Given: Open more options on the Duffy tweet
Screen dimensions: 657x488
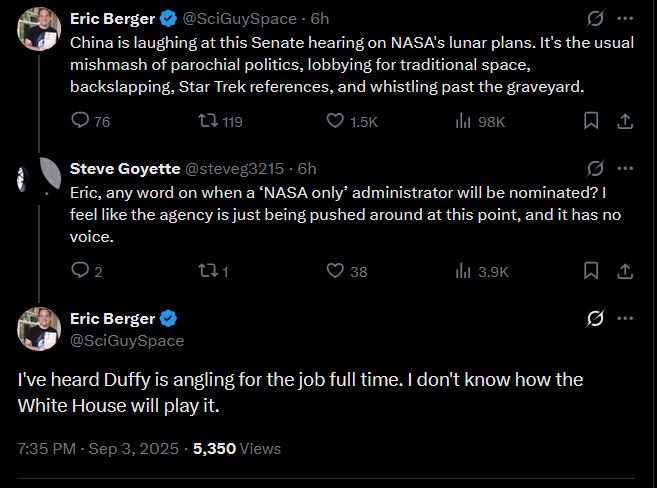Looking at the screenshot, I should (625, 319).
